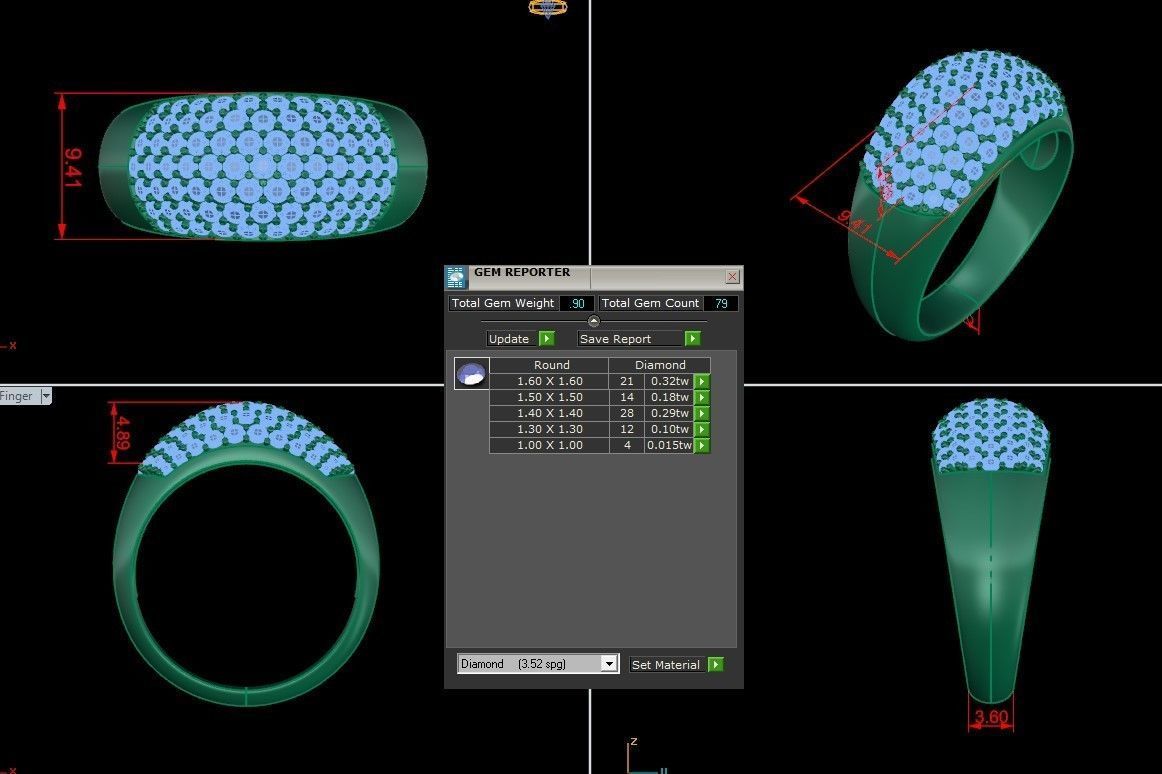The image size is (1162, 774).
Task: Click the Set Material button label
Action: click(x=665, y=665)
